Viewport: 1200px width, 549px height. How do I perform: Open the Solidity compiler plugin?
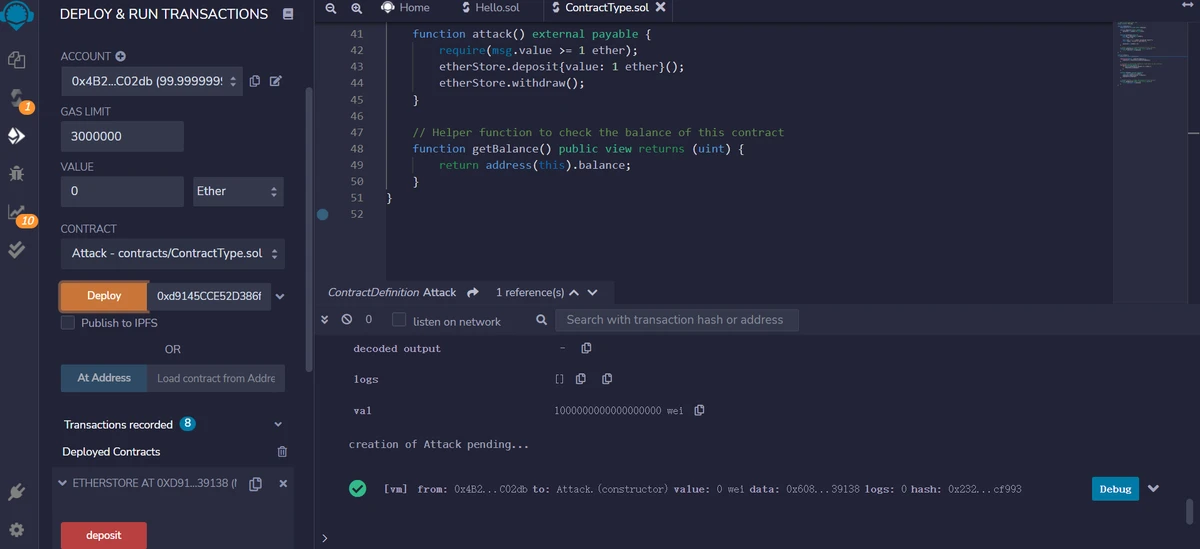16,98
